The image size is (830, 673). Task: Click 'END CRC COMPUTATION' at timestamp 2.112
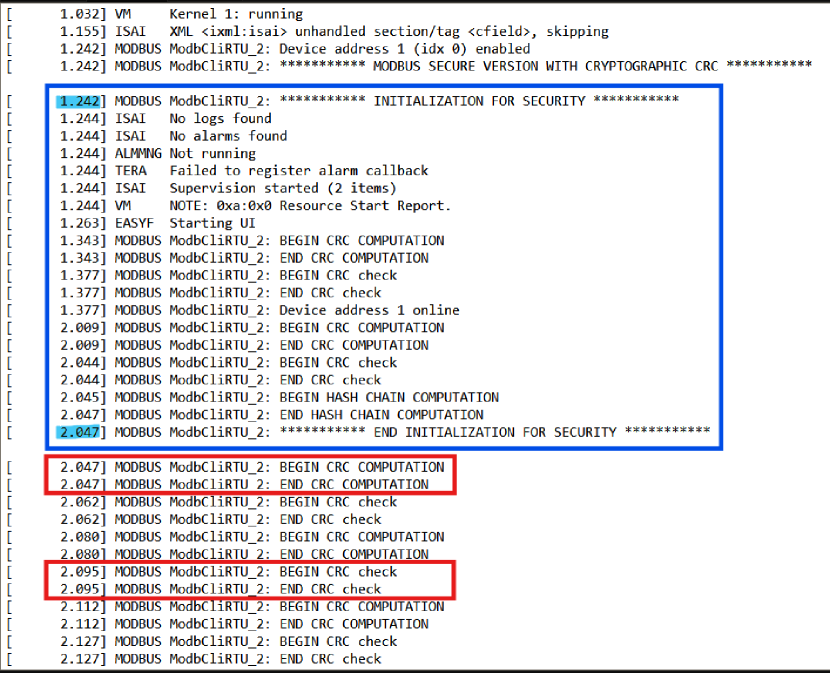pos(354,625)
